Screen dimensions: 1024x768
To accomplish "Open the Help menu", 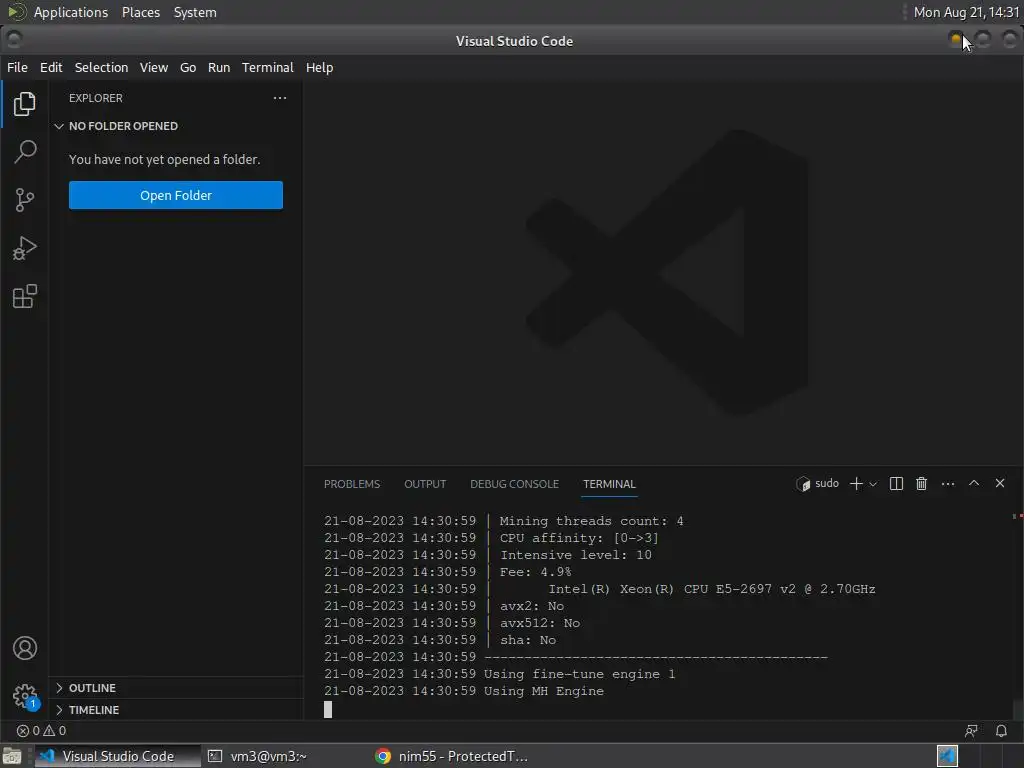I will pos(319,67).
